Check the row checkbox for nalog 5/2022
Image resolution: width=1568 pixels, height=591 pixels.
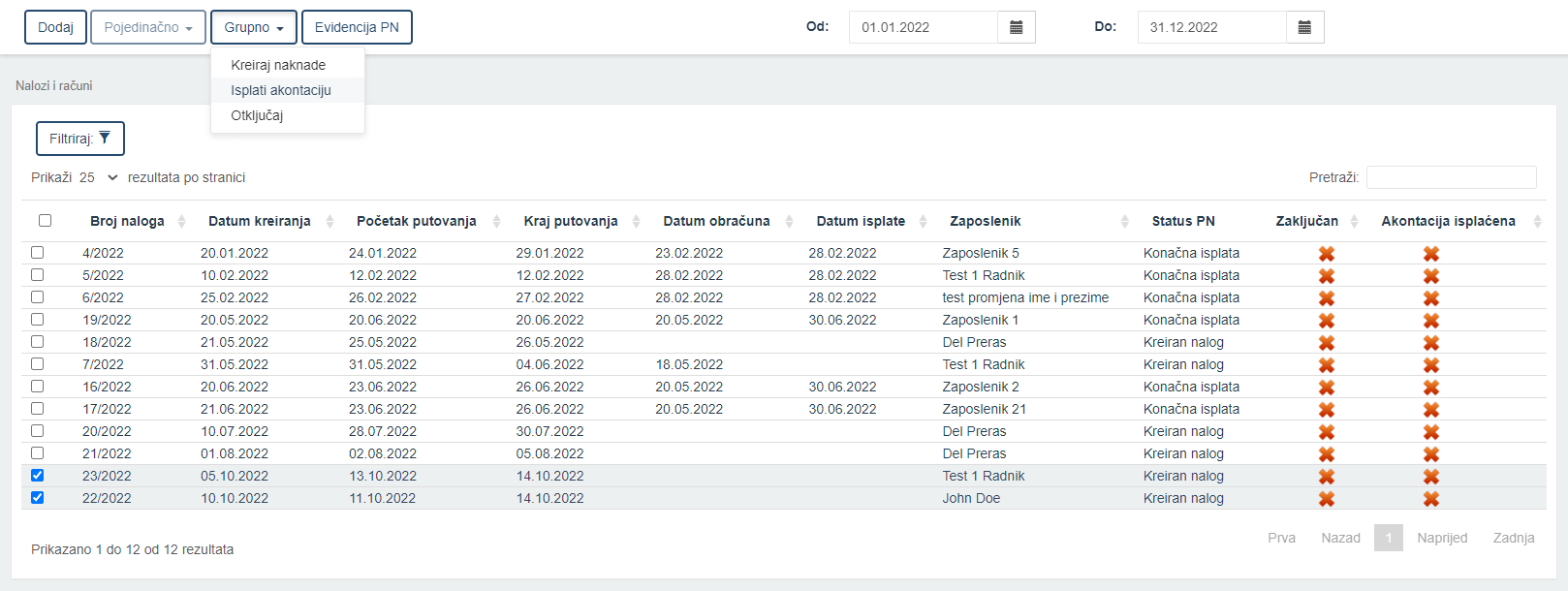point(37,275)
